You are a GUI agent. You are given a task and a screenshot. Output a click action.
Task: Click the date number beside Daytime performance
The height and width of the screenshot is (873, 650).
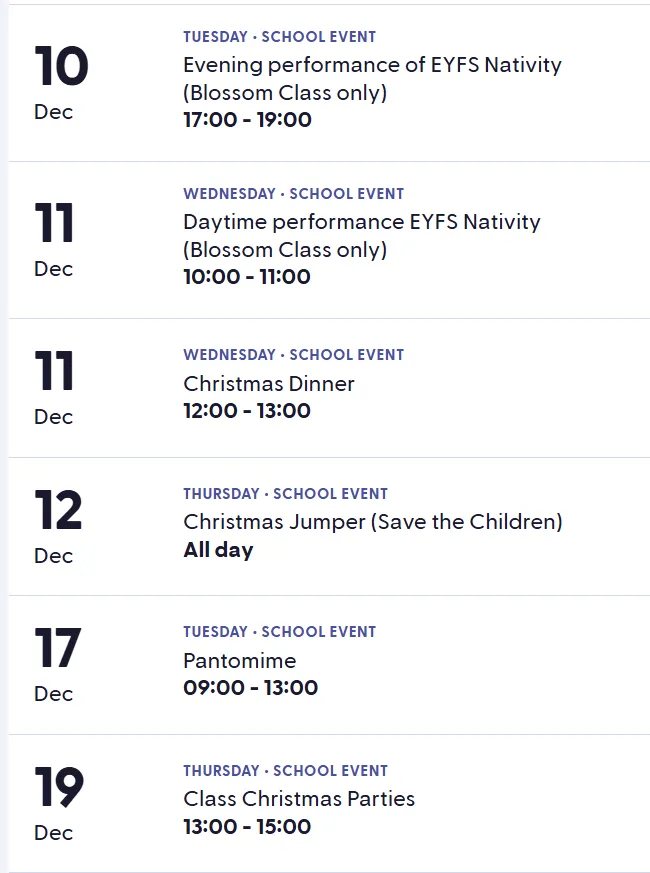(54, 224)
